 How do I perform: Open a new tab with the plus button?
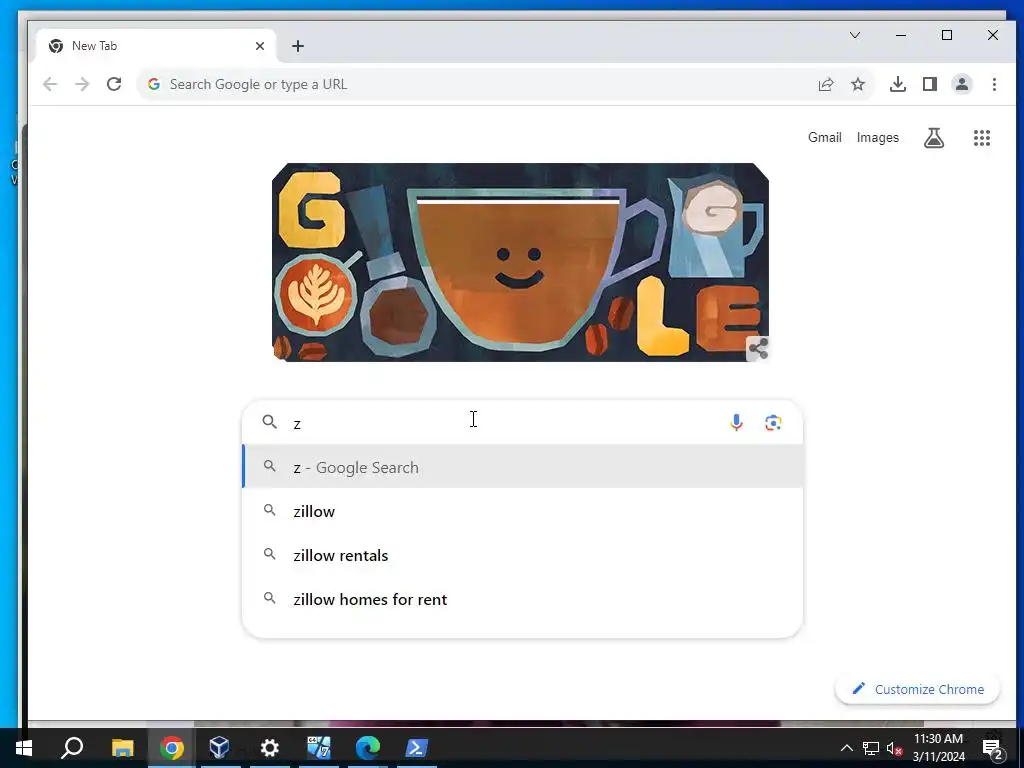pos(298,46)
